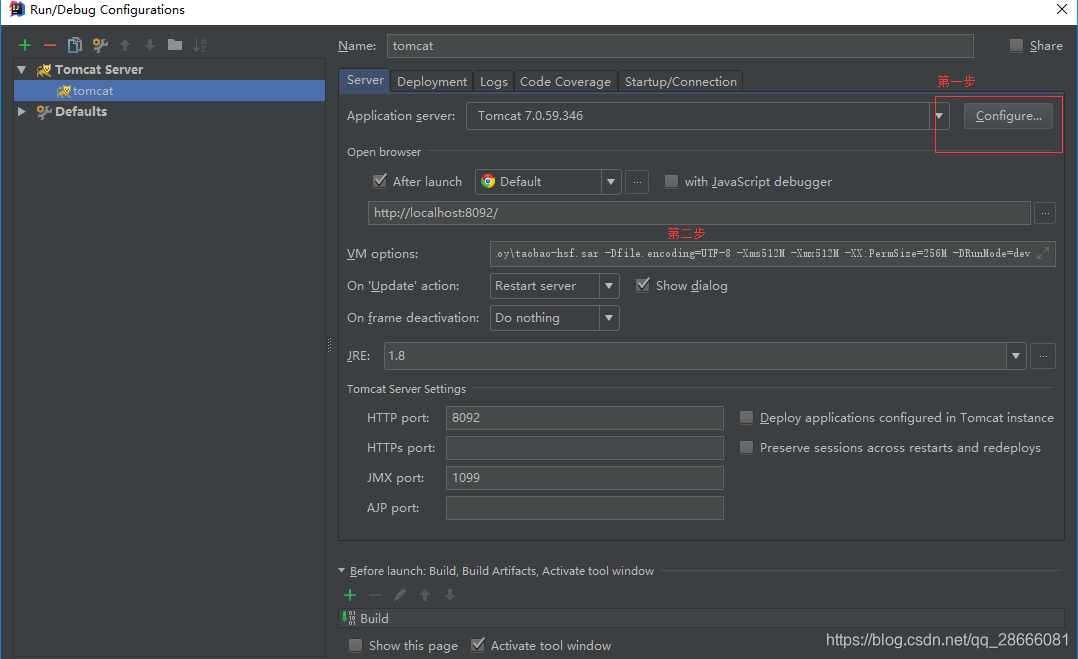Switch to Logs tab
The image size is (1078, 659).
494,82
